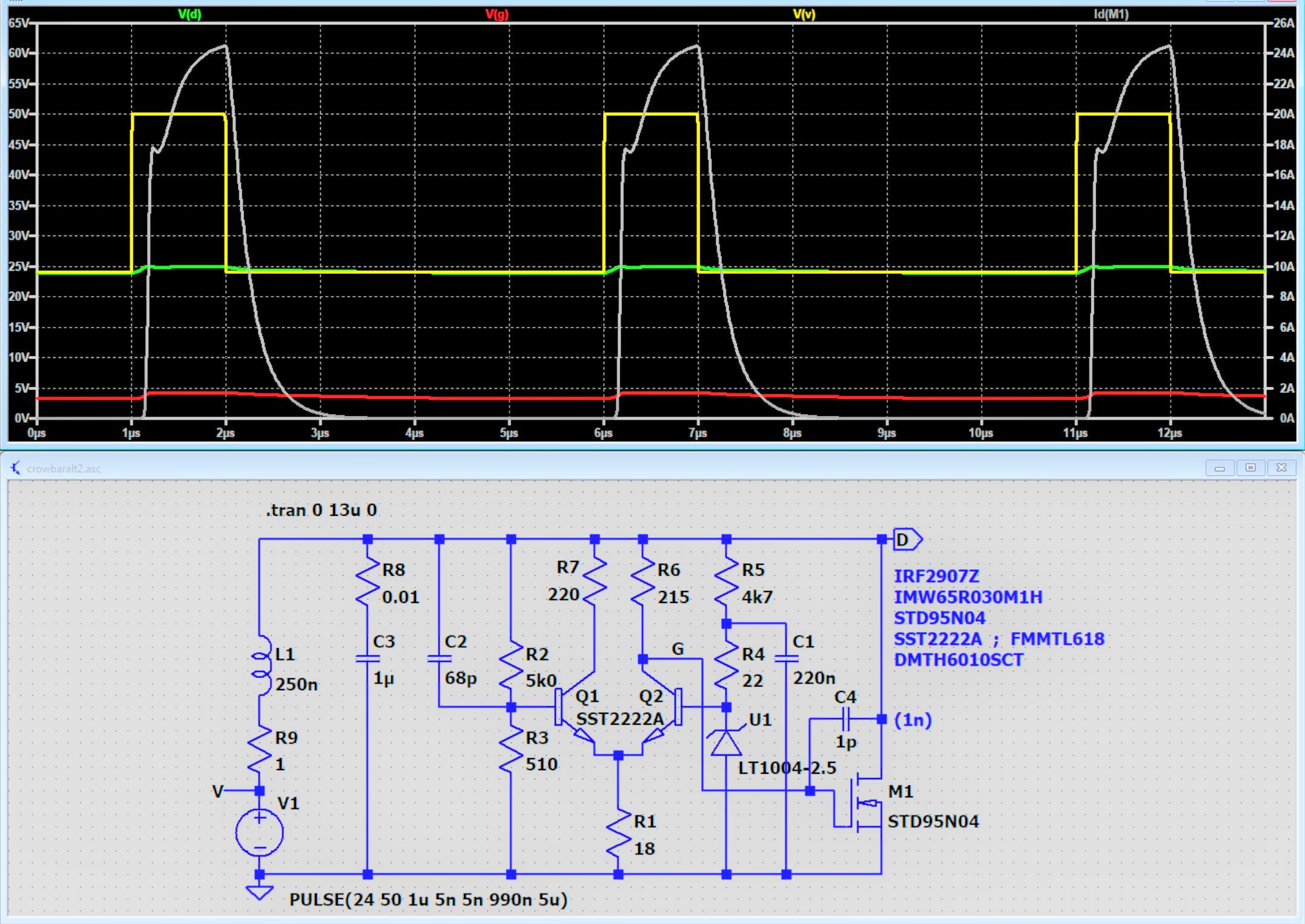The height and width of the screenshot is (924, 1305).
Task: Click the M1 MOSFET symbol
Action: pos(863,804)
